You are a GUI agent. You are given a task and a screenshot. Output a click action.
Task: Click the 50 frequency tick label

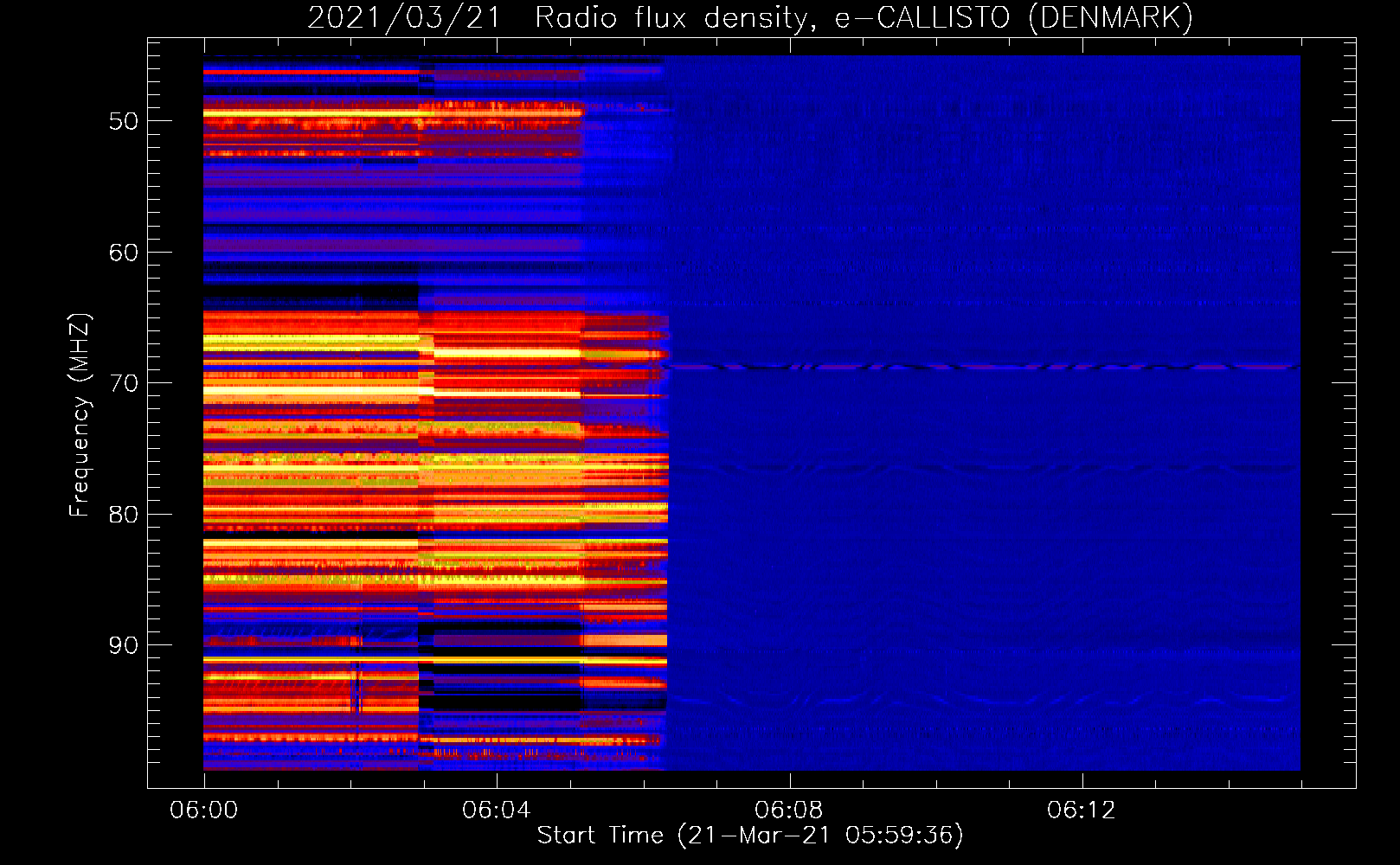click(x=124, y=121)
